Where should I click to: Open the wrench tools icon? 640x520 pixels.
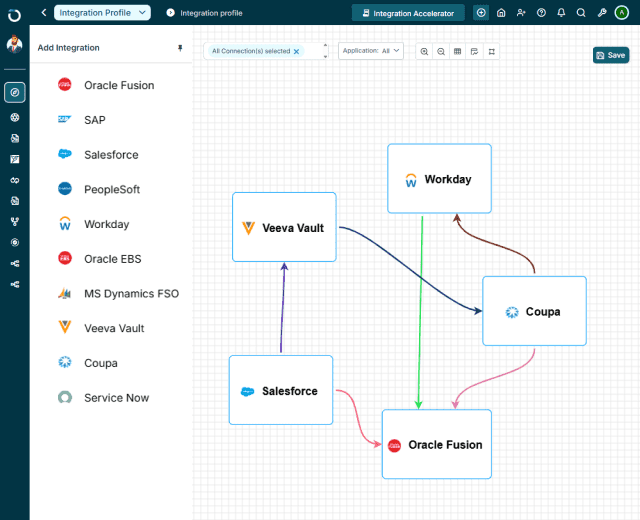(602, 13)
